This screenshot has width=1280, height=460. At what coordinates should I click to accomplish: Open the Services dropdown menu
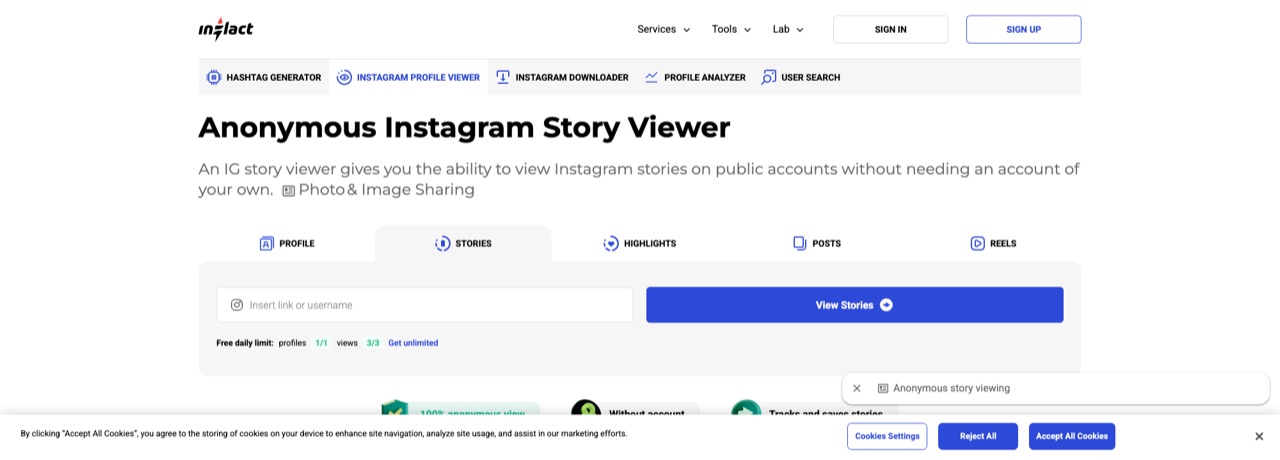coord(664,29)
